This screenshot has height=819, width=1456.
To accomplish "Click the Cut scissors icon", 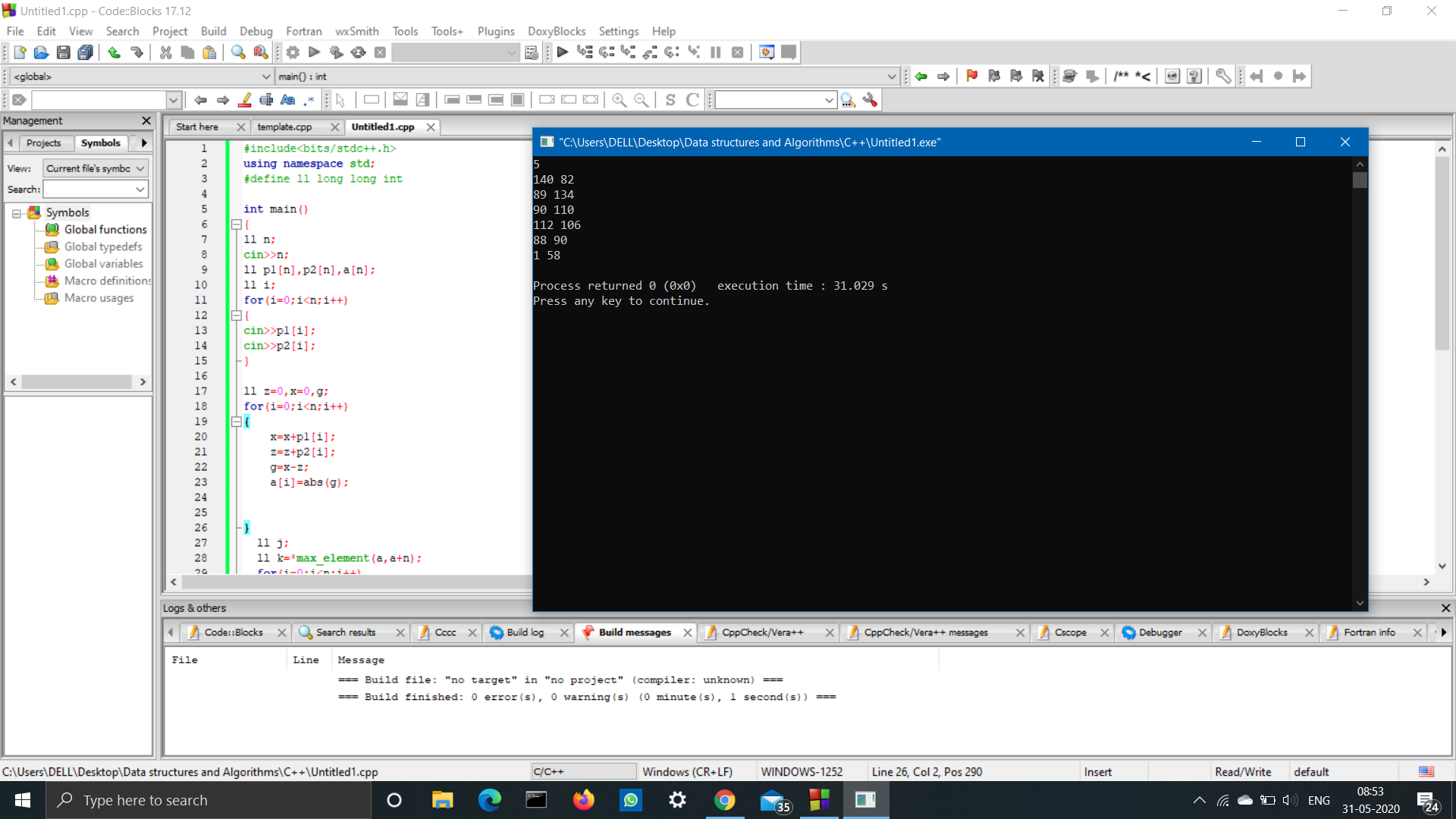I will tap(165, 52).
